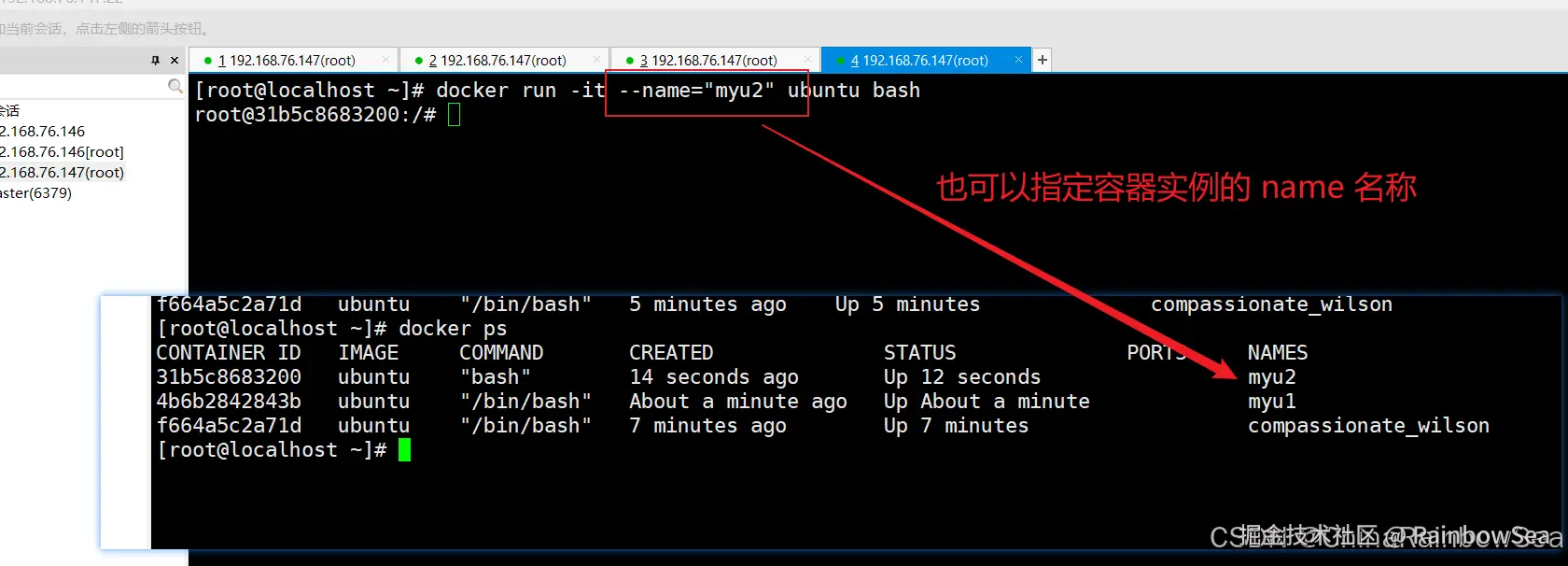Open session 2.168.76.146[root] in the list
1568x566 pixels.
coord(62,152)
